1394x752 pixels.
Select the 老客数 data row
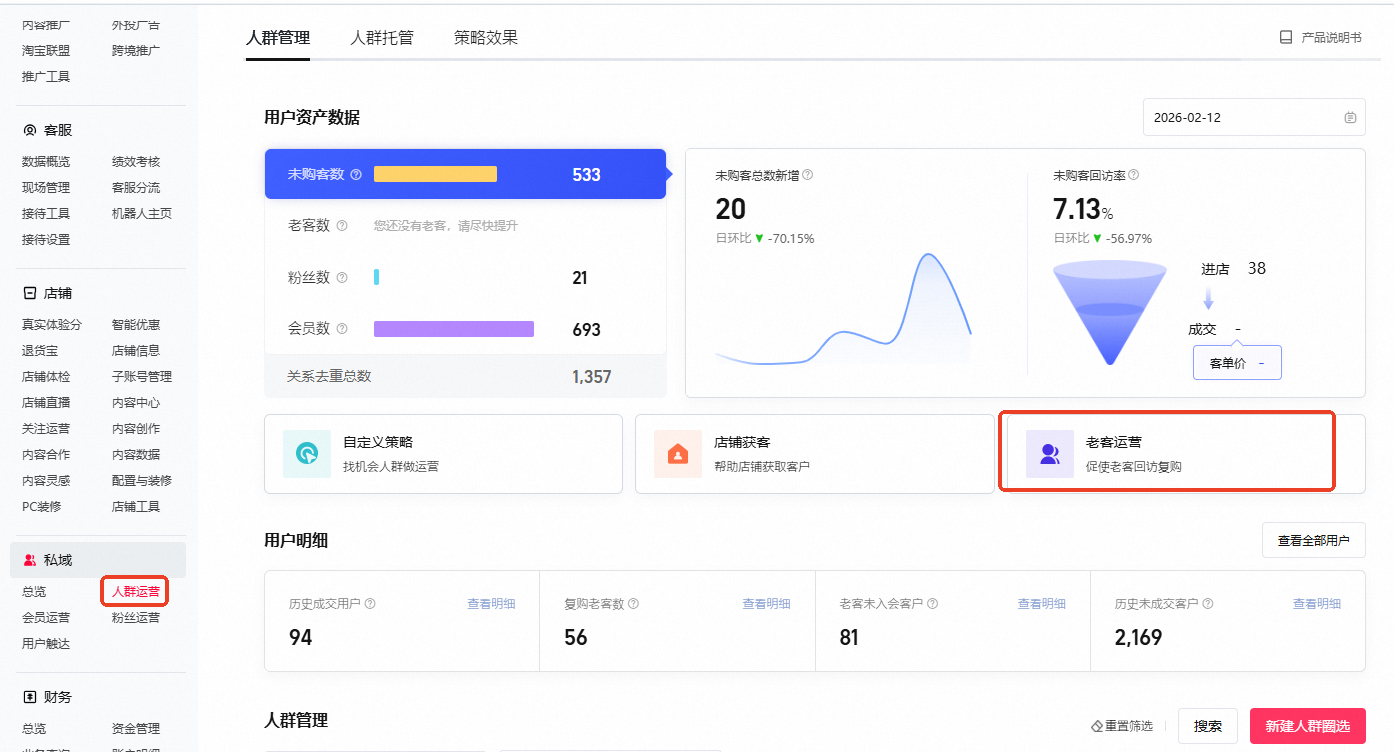point(465,226)
